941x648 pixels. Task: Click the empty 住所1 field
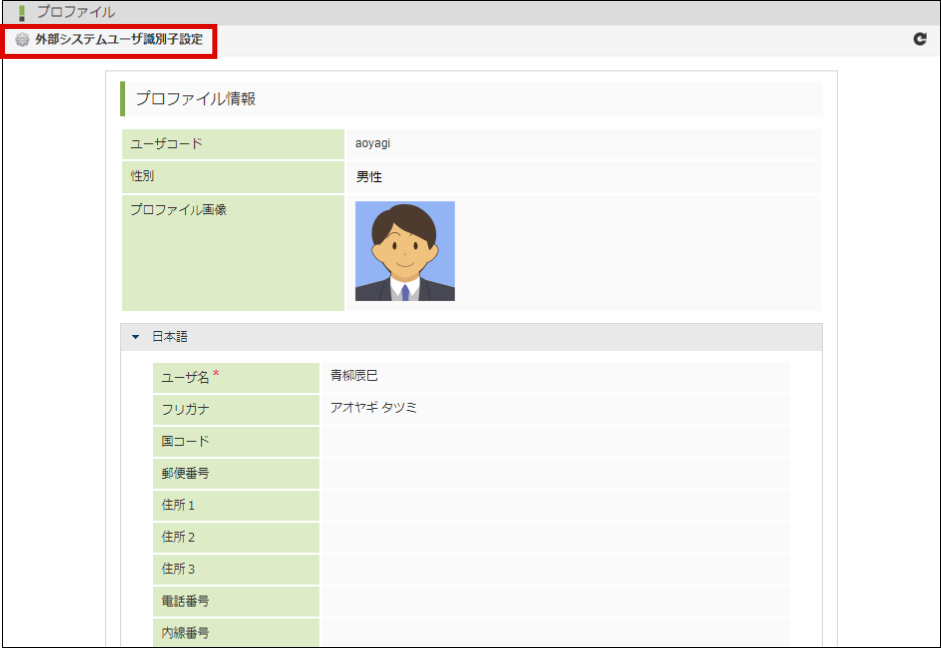click(x=554, y=505)
